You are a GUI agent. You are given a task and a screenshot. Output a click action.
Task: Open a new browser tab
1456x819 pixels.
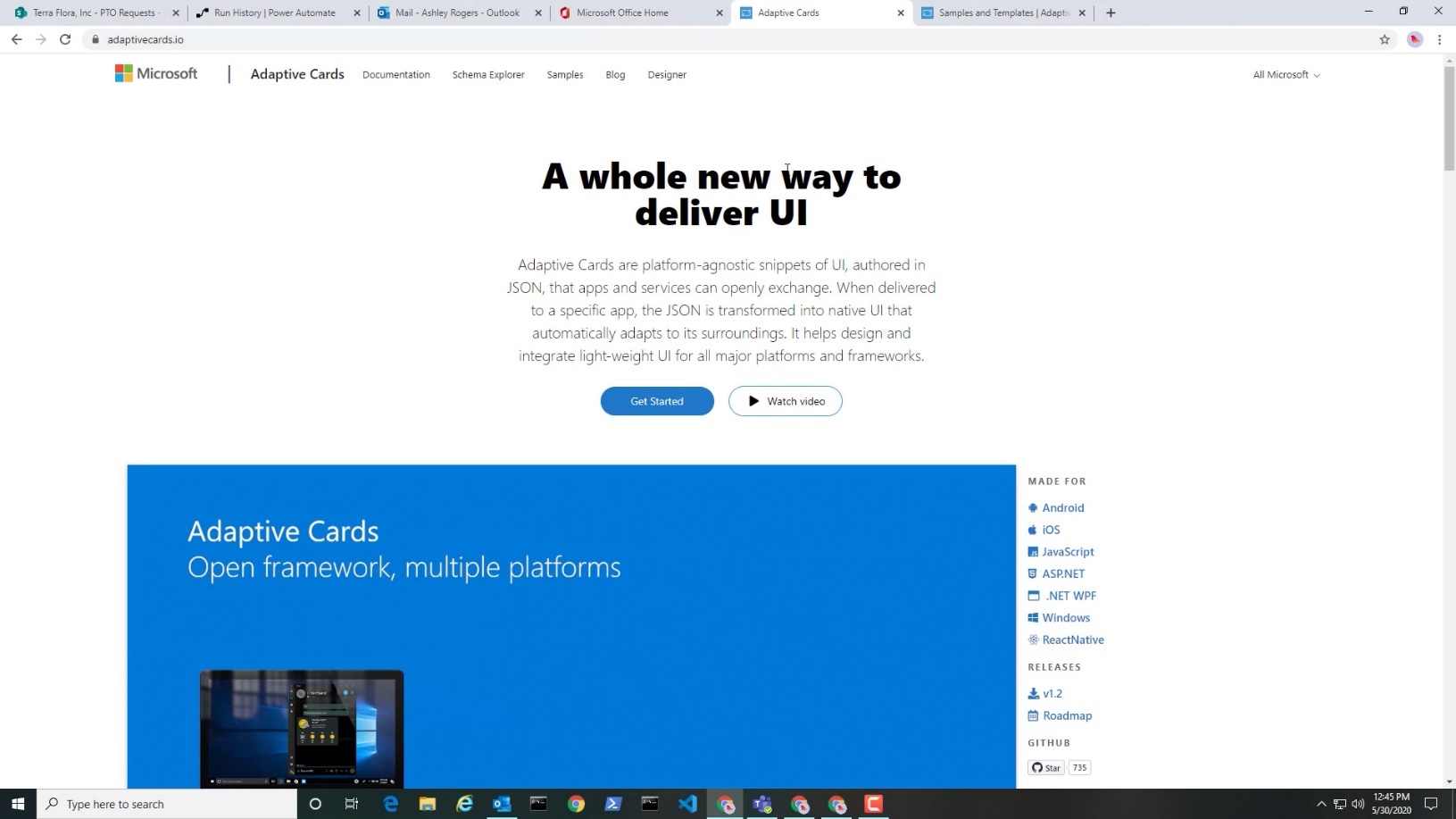[x=1111, y=13]
